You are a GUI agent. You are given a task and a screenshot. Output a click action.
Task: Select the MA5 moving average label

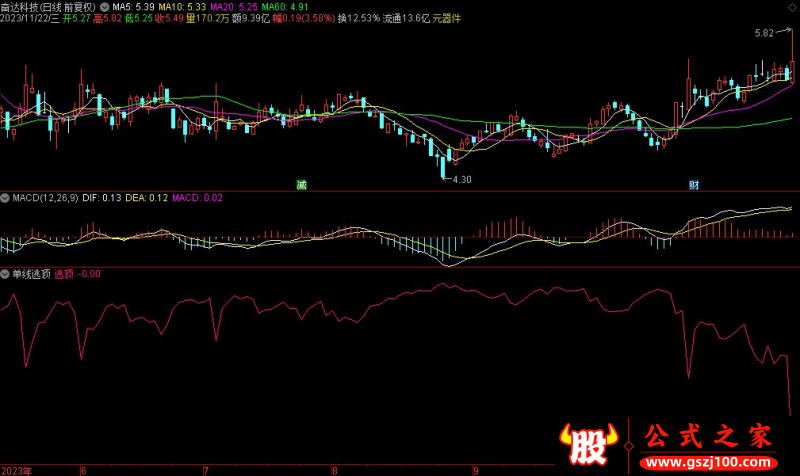tap(133, 5)
